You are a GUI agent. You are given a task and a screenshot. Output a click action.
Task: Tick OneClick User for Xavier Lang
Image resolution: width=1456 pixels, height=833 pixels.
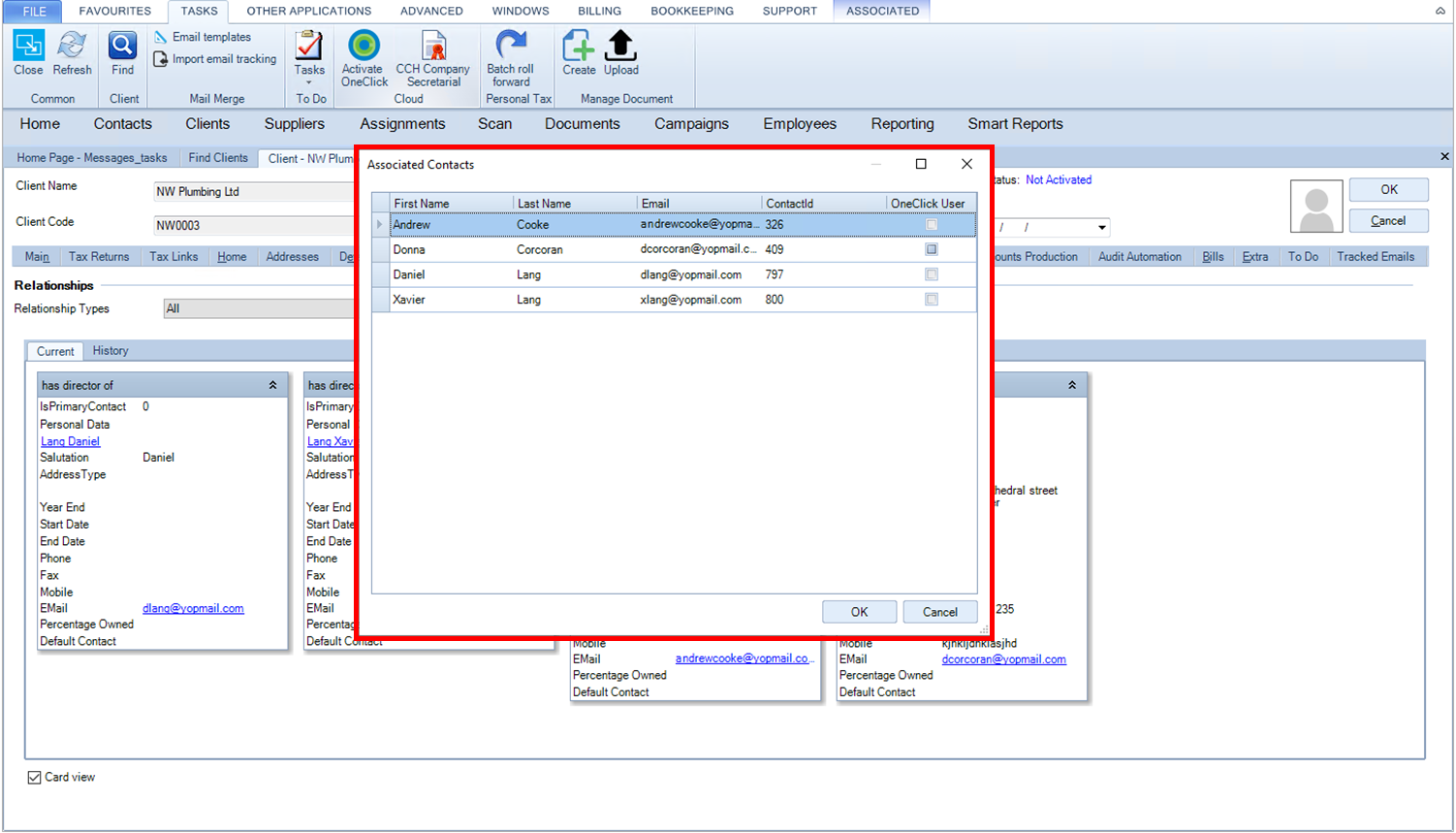click(932, 300)
